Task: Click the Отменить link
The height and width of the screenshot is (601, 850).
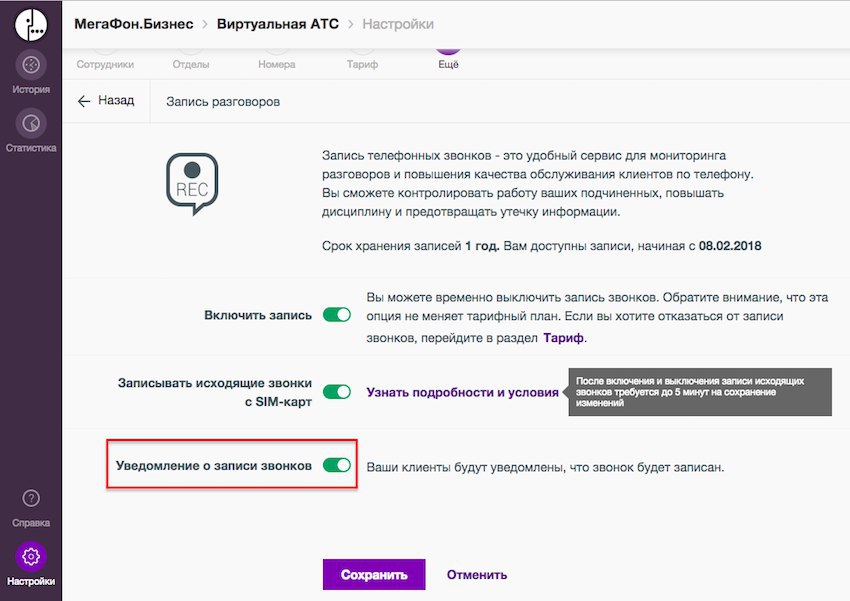Action: tap(477, 574)
